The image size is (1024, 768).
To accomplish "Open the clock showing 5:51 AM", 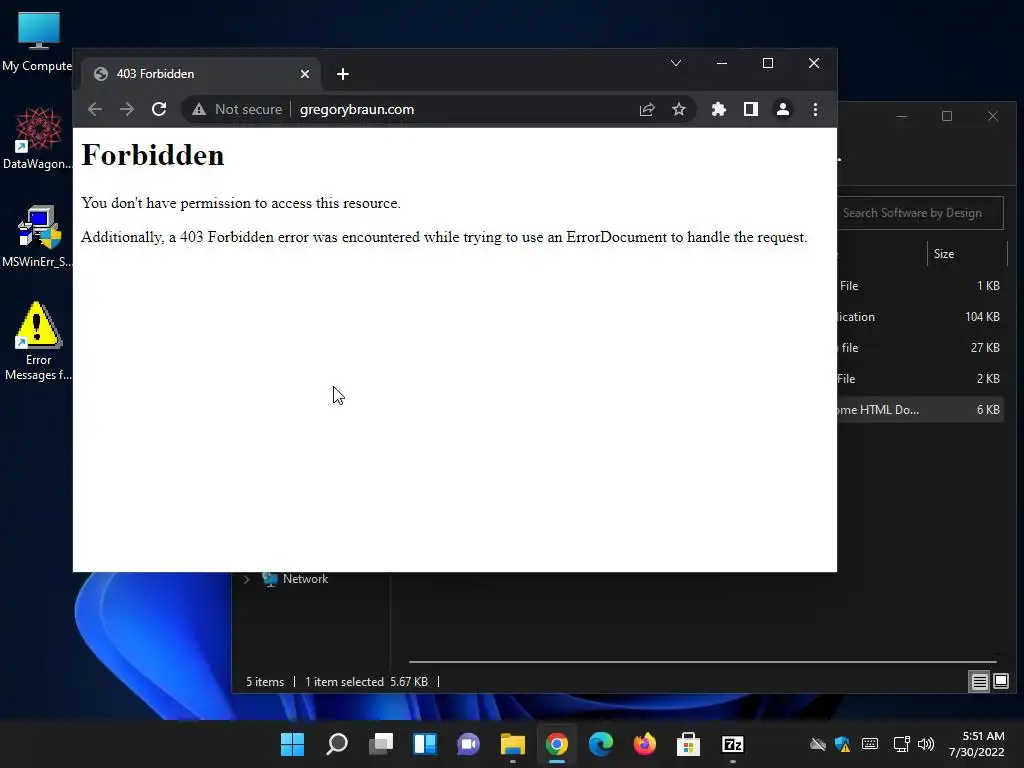I will tap(976, 744).
